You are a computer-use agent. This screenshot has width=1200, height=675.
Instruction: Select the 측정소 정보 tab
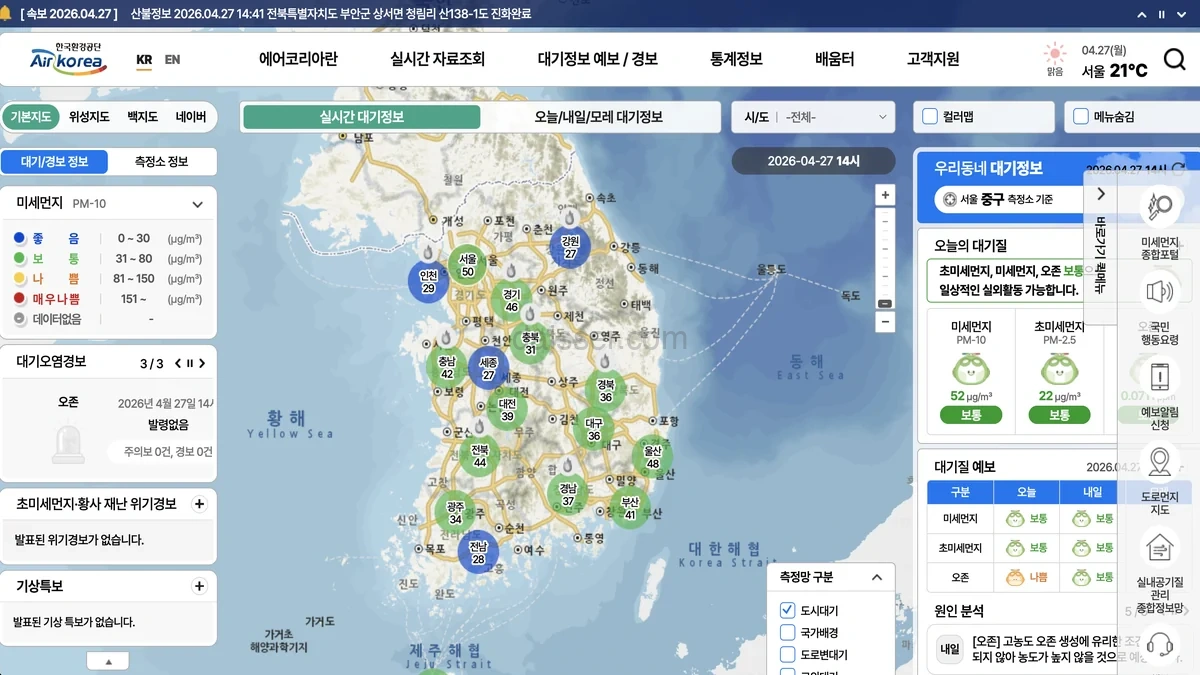pos(161,162)
